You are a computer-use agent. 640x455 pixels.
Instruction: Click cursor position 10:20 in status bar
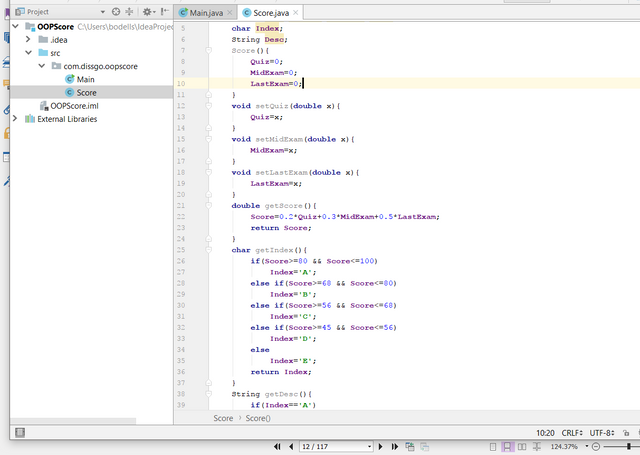(x=545, y=433)
